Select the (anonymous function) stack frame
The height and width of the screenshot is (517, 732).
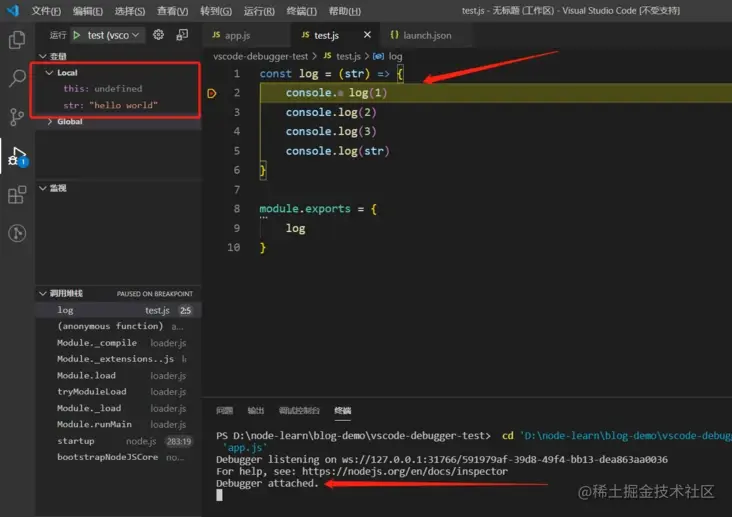[119, 326]
